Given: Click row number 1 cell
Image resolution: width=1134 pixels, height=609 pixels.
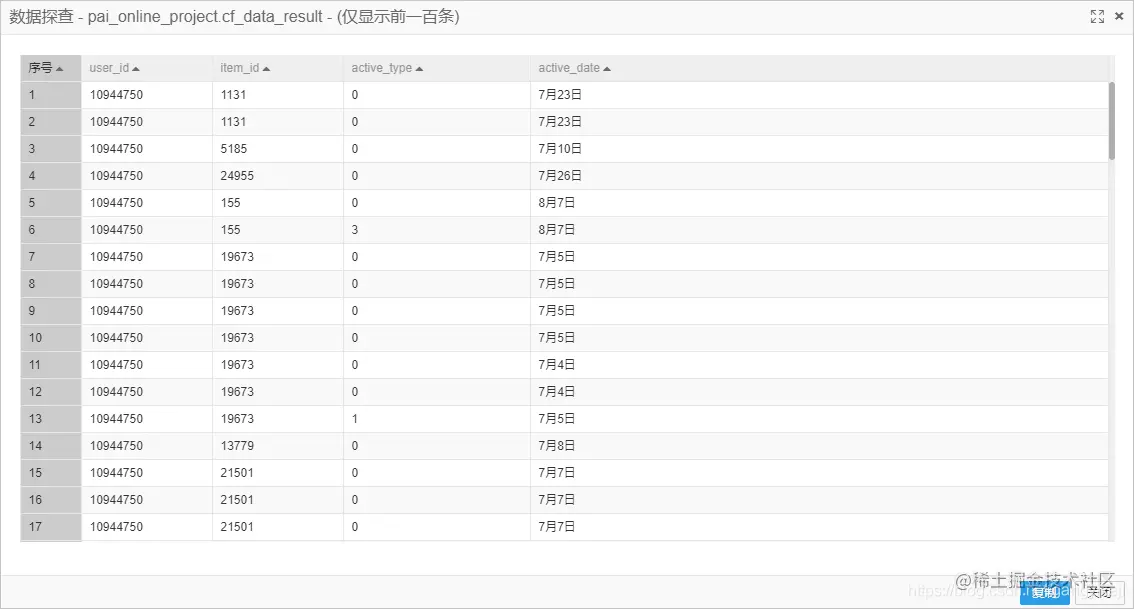Looking at the screenshot, I should pos(51,95).
